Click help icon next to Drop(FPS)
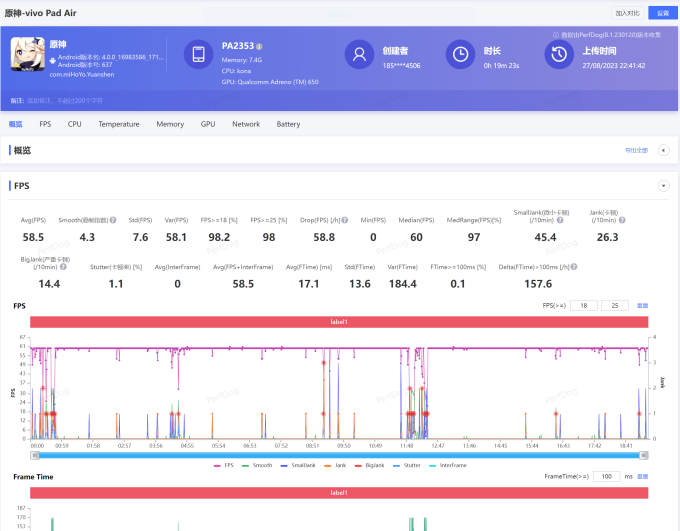The image size is (680, 531). 345,220
